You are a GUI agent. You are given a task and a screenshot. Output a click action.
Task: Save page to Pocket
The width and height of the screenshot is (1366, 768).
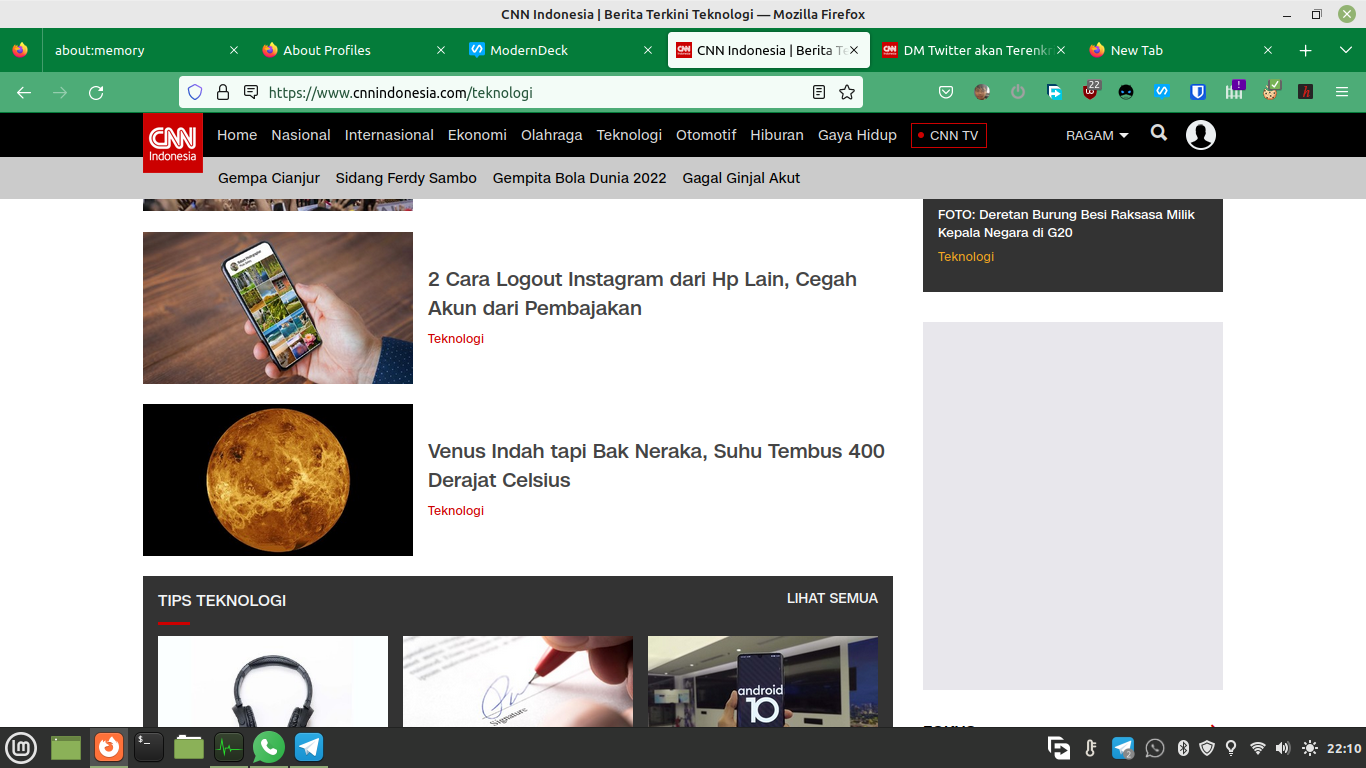point(944,91)
